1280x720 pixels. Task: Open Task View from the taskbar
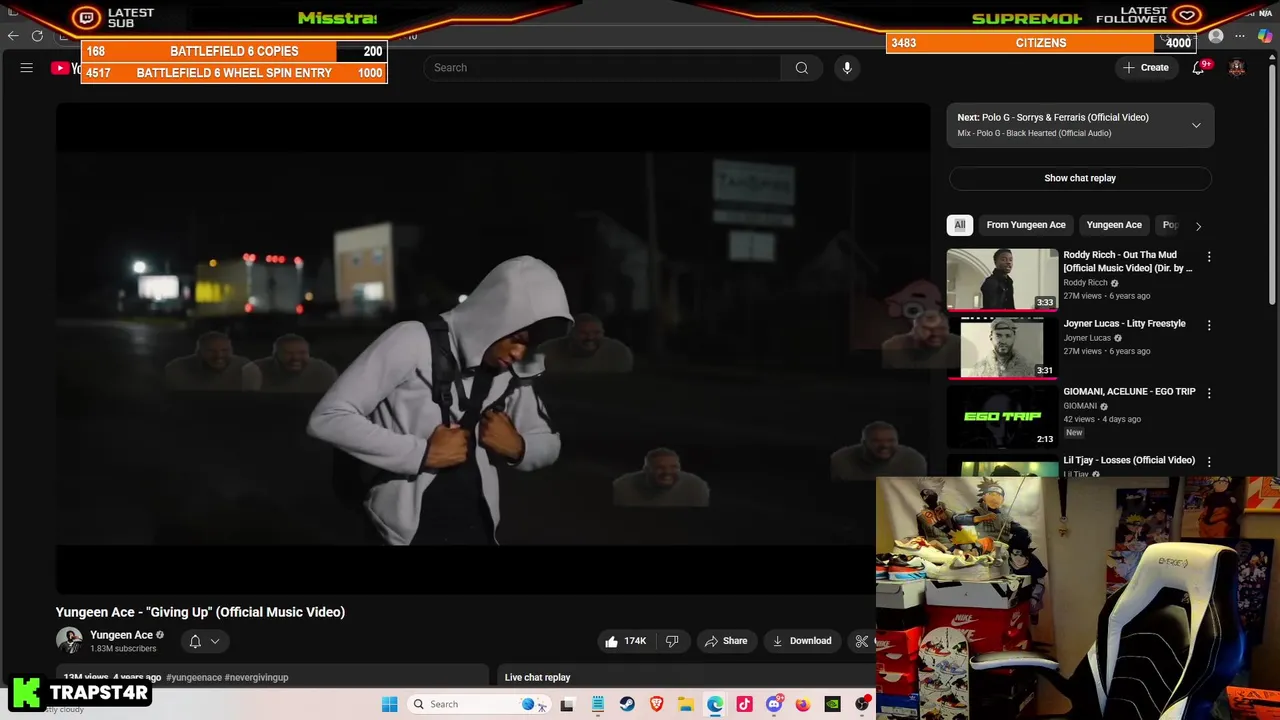pos(567,704)
